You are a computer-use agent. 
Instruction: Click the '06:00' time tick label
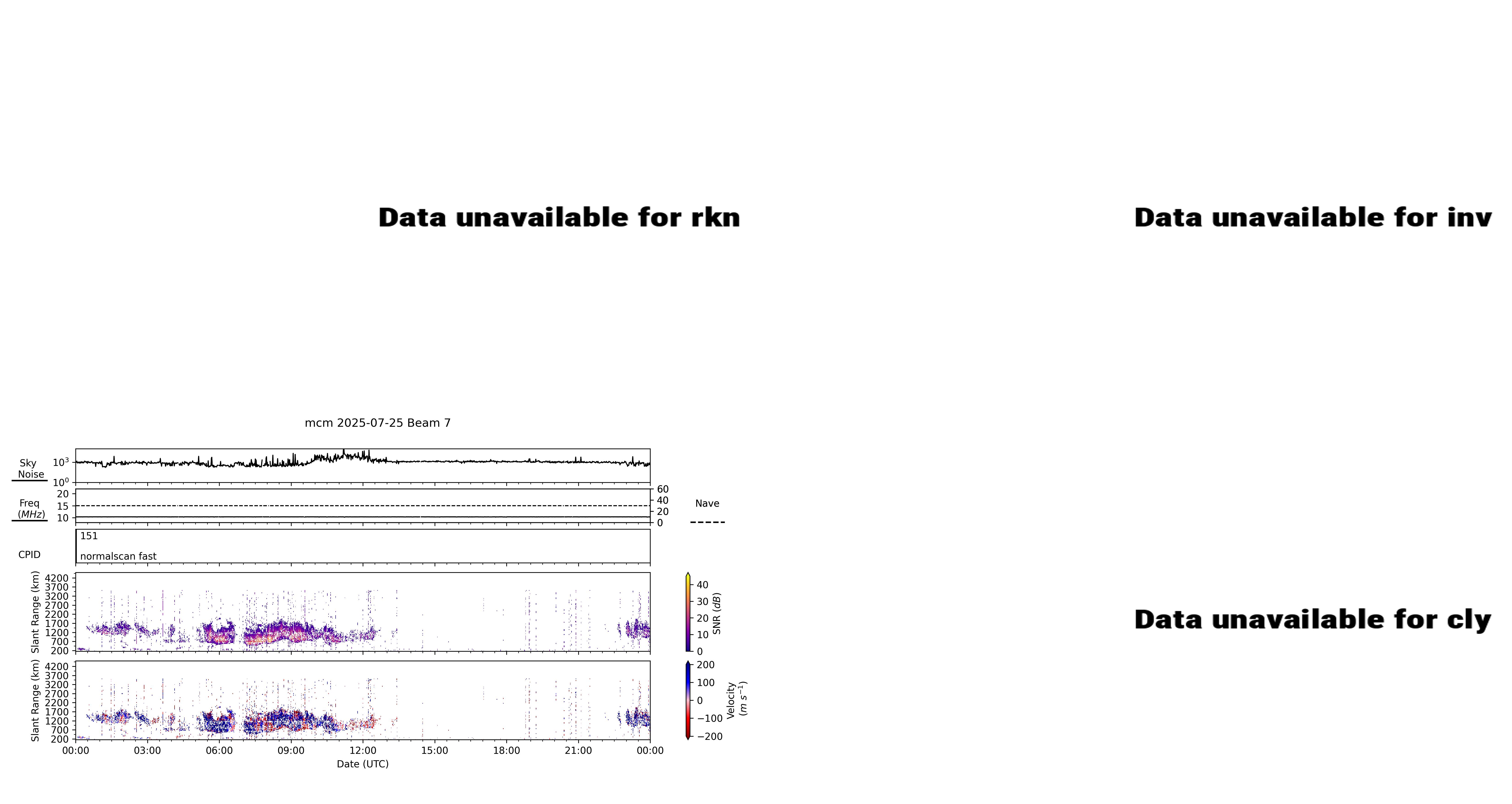point(219,751)
